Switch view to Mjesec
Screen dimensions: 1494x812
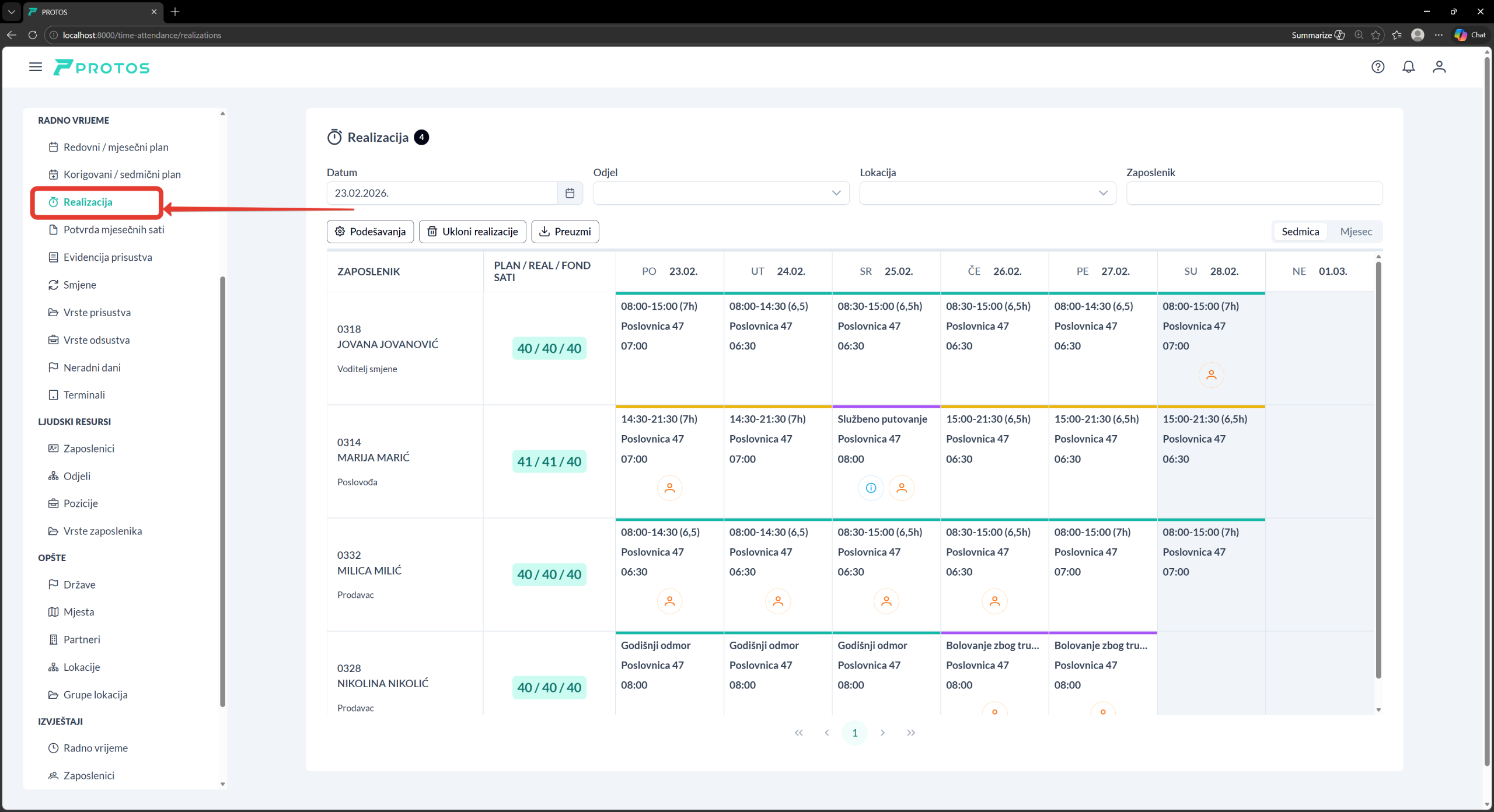(1356, 232)
